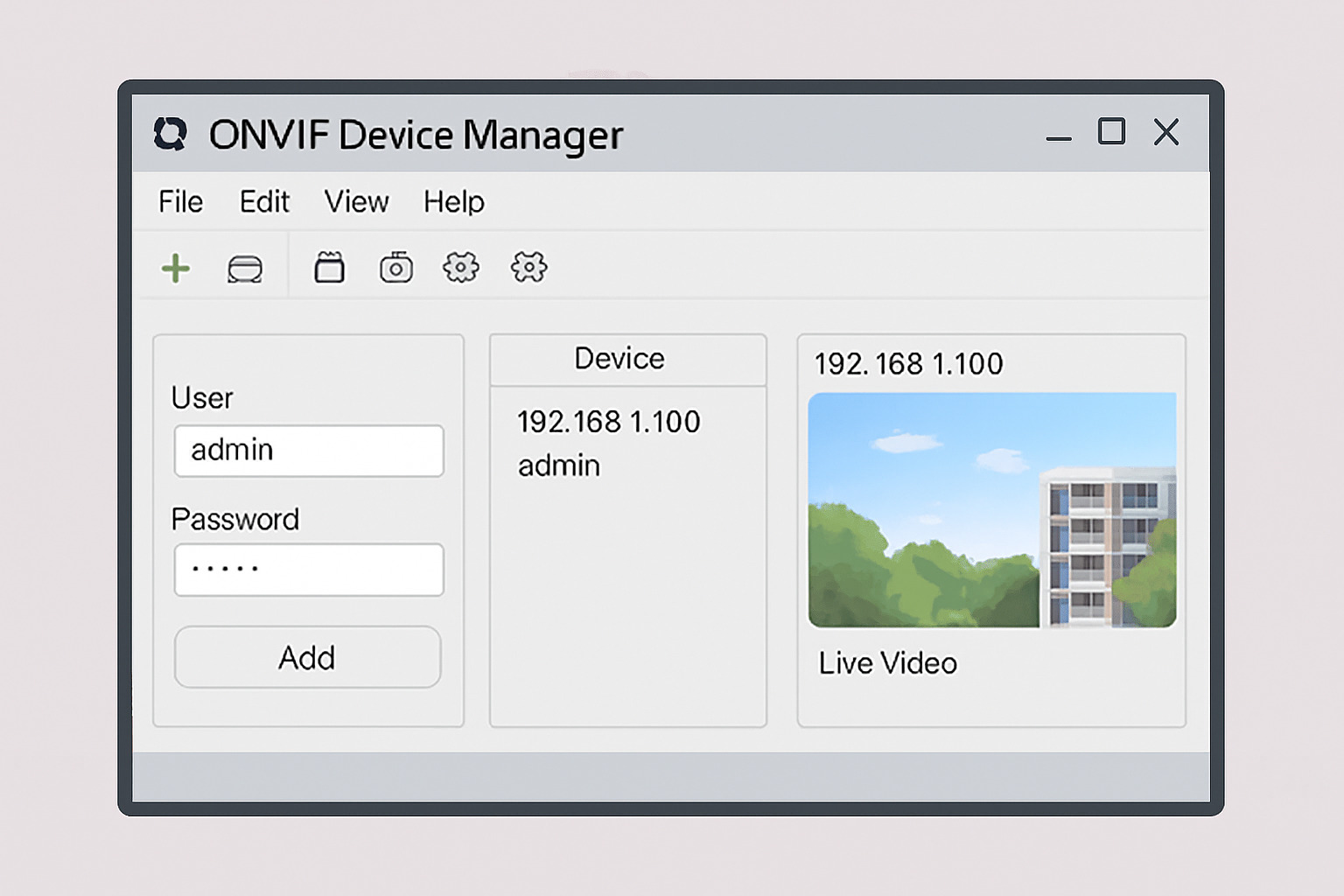
Task: Open settings with the gear beside the camera icon
Action: (461, 267)
